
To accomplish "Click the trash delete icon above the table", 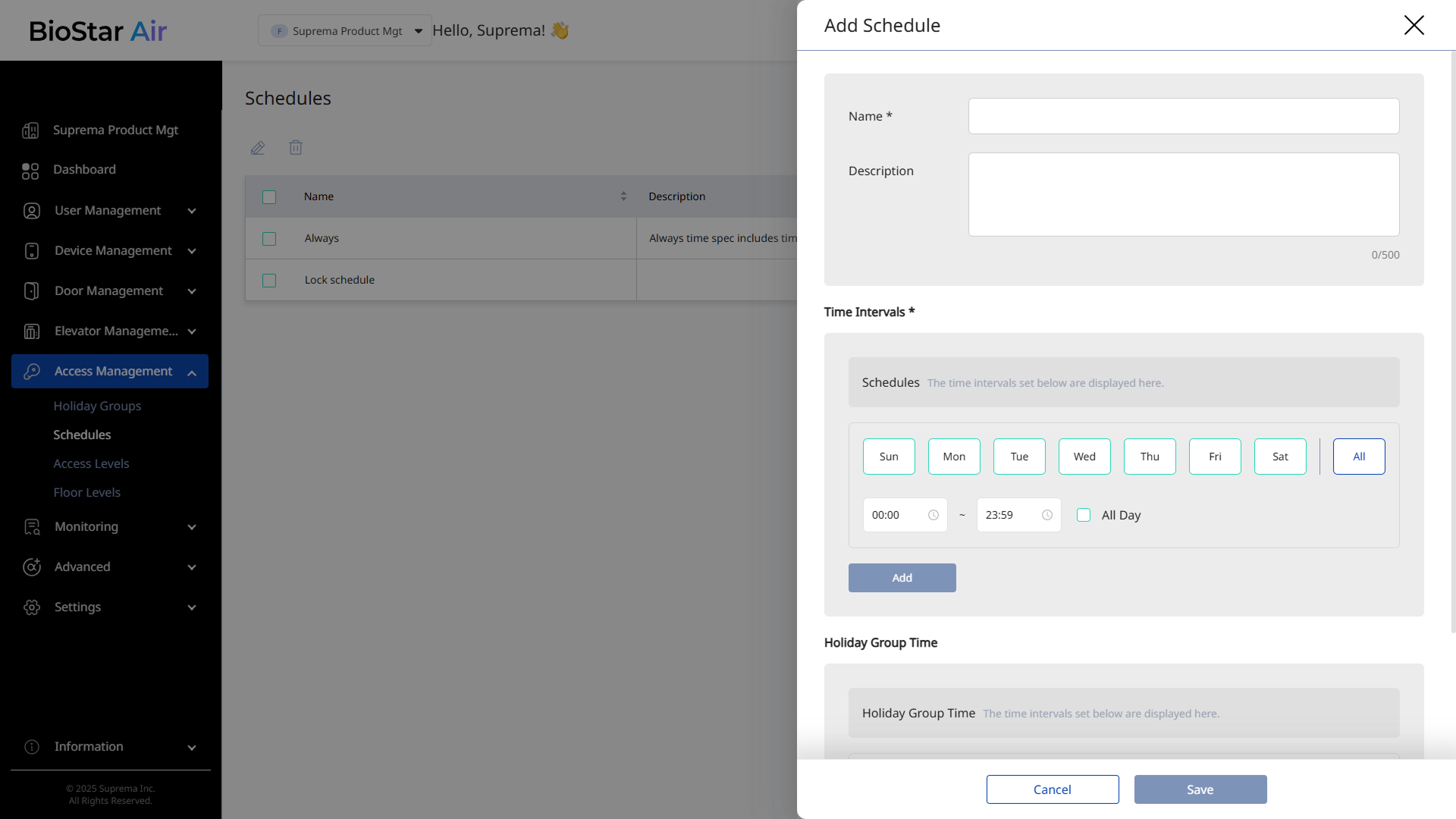I will tap(296, 148).
